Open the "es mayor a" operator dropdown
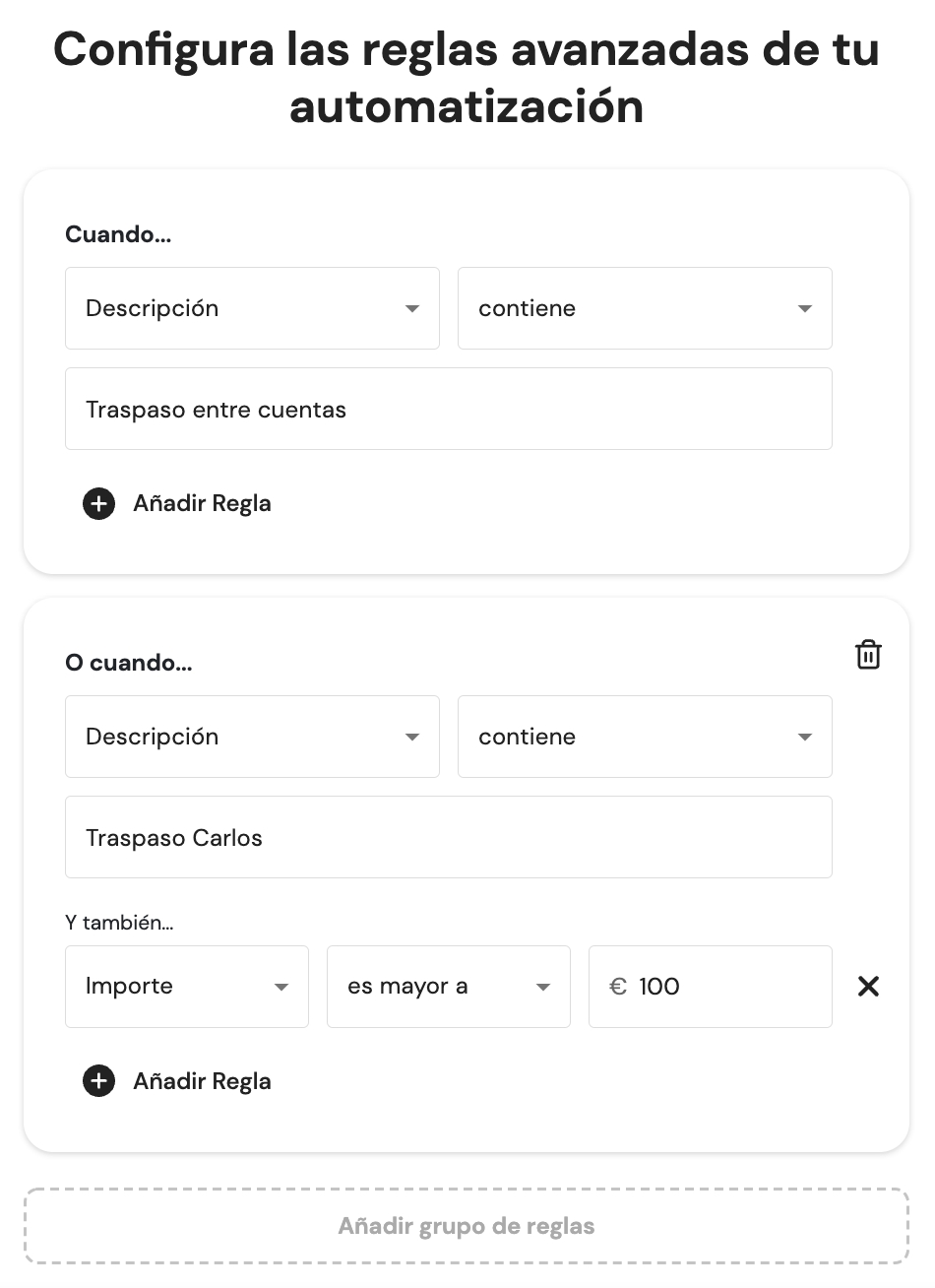 click(x=448, y=987)
